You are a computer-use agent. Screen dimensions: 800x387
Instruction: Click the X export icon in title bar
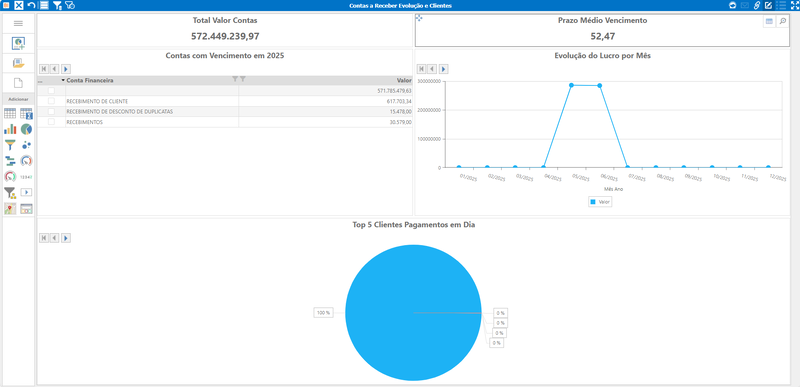point(18,5)
